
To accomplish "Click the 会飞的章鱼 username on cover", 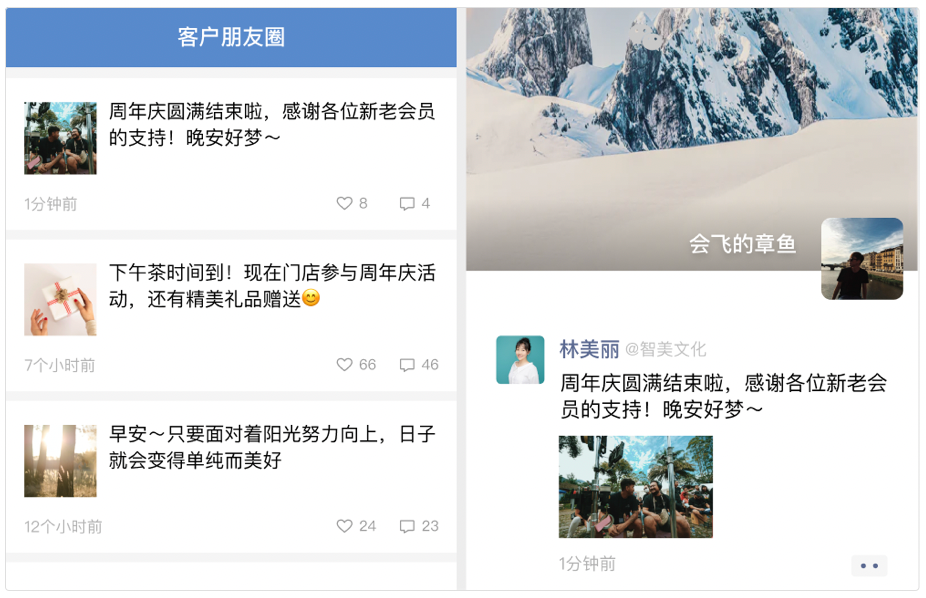I will pos(743,244).
